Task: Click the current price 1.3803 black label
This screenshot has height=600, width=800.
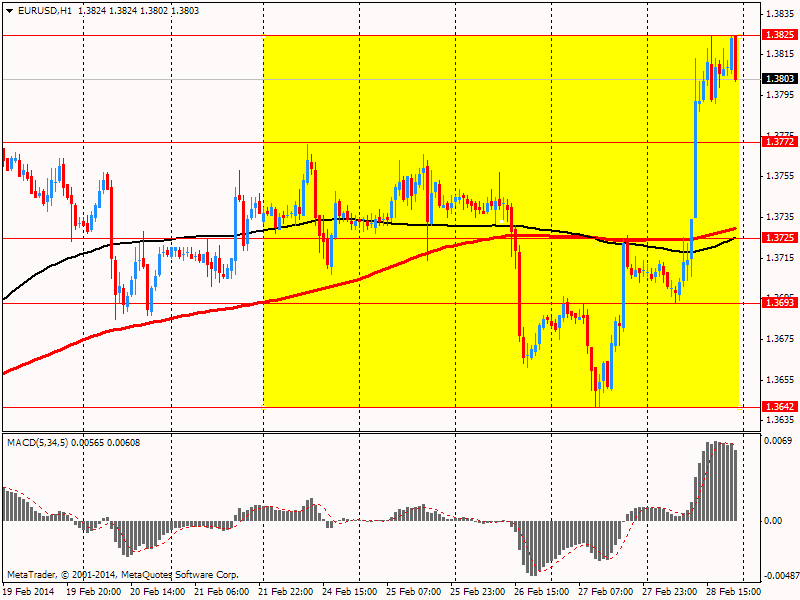Action: [x=780, y=79]
